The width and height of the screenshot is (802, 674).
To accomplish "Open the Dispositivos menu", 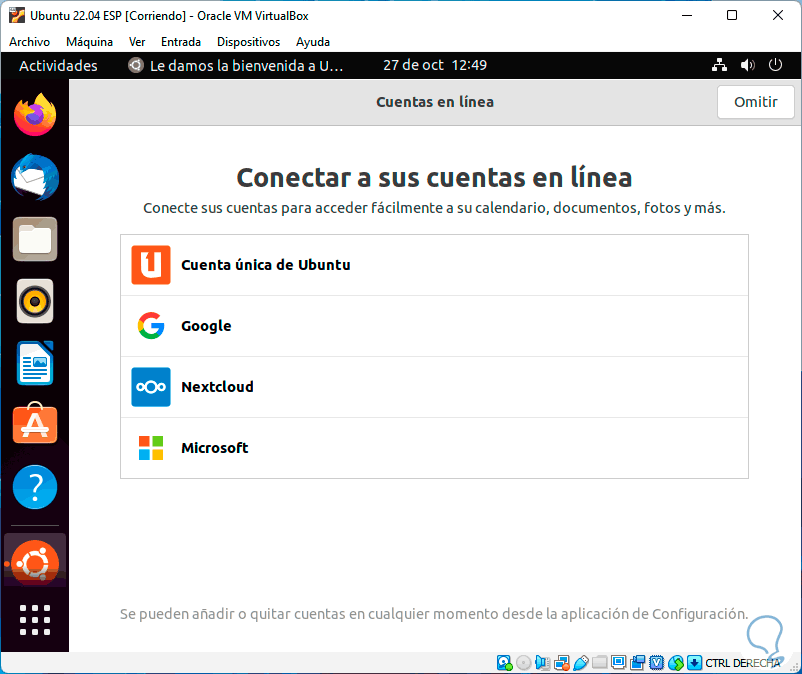I will click(248, 42).
